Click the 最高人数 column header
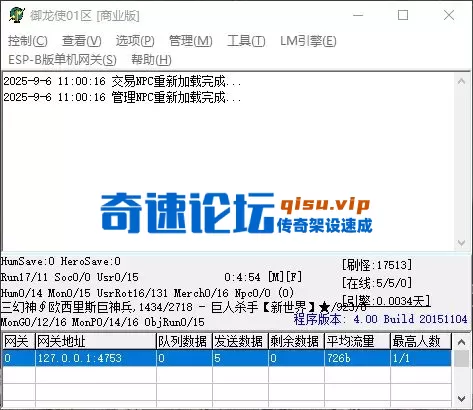Image resolution: width=473 pixels, height=410 pixels. (x=421, y=341)
